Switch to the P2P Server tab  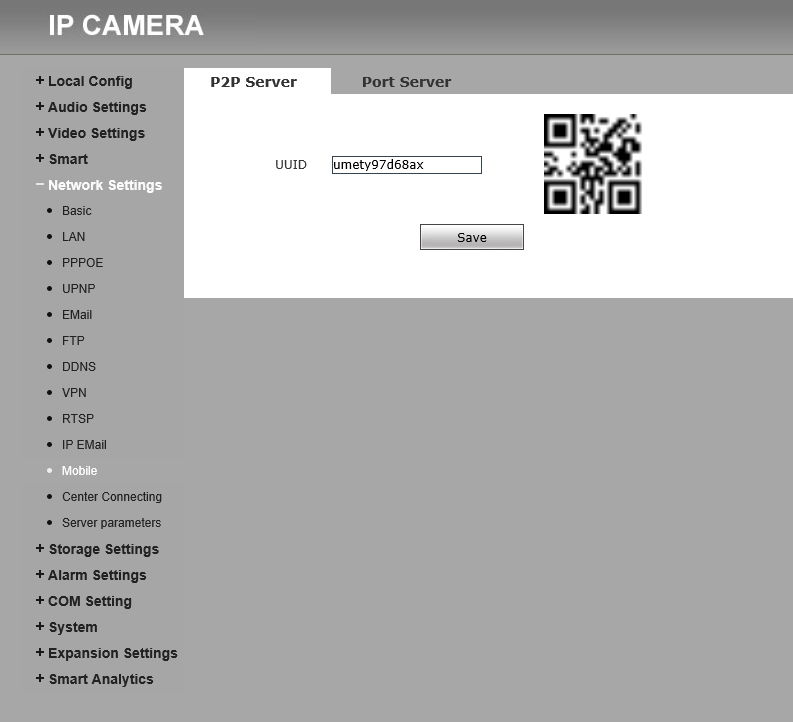coord(257,81)
